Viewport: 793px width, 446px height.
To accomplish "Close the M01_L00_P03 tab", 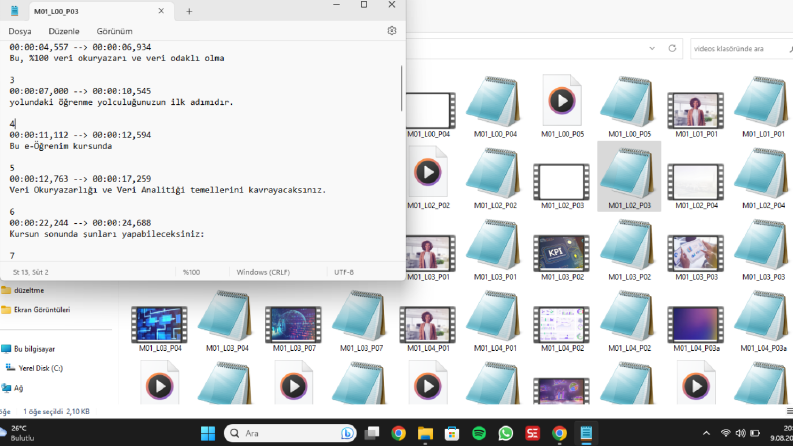I will point(161,11).
